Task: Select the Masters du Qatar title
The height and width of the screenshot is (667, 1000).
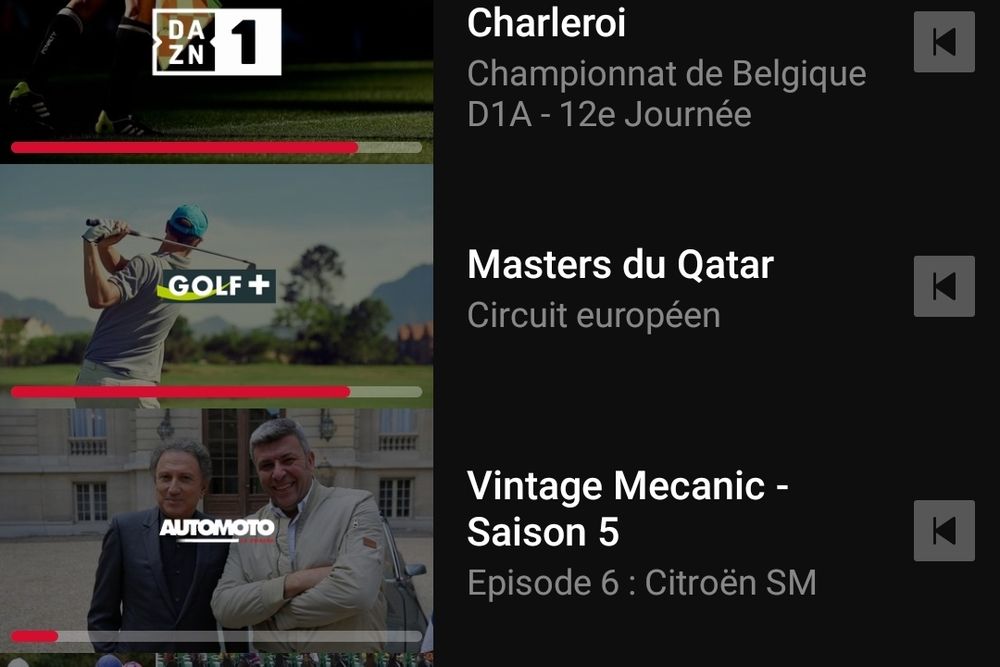Action: pyautogui.click(x=621, y=264)
